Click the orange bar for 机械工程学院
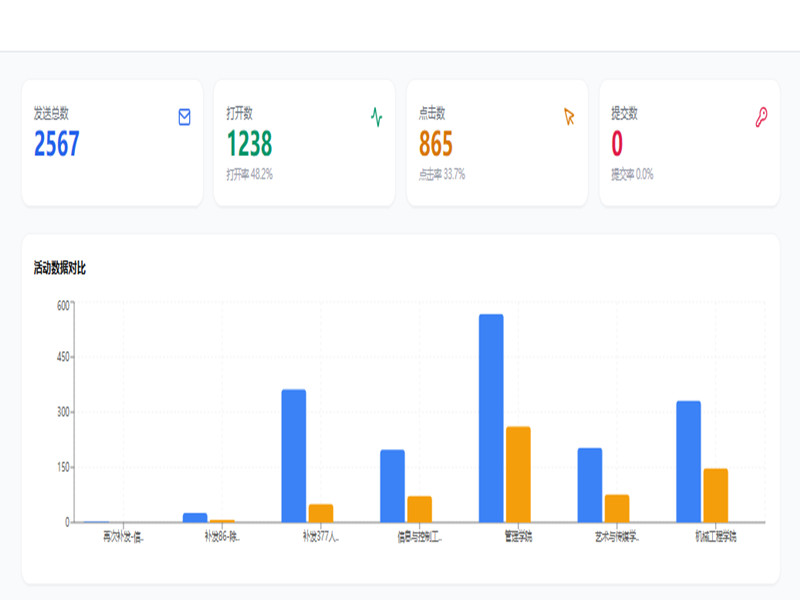Image resolution: width=800 pixels, height=600 pixels. point(715,495)
